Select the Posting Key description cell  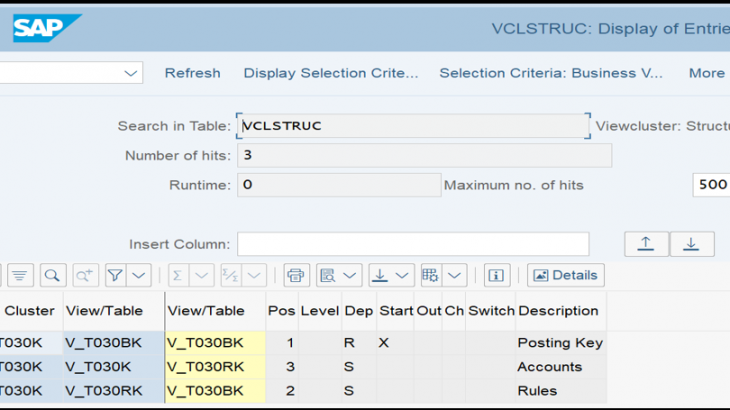tap(559, 343)
